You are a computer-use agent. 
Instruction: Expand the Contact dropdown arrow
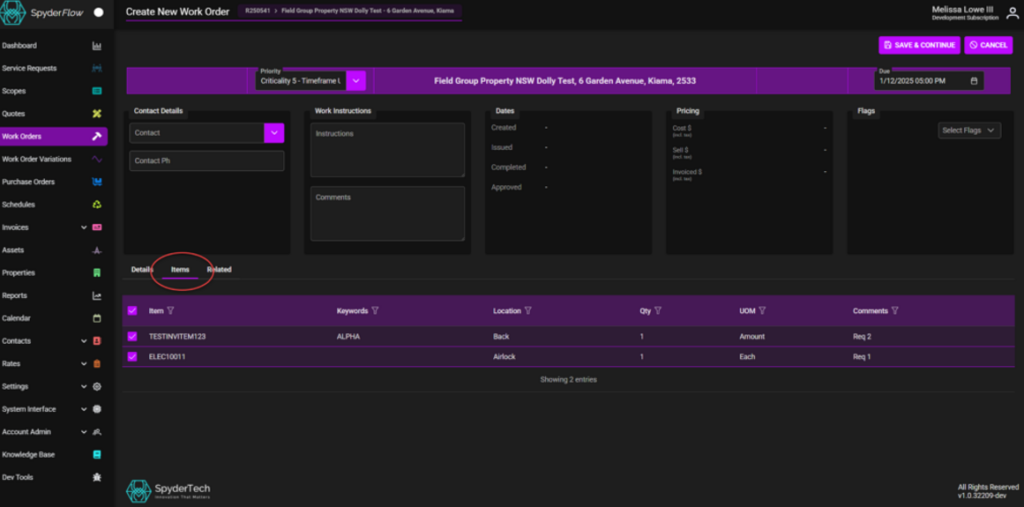point(274,132)
